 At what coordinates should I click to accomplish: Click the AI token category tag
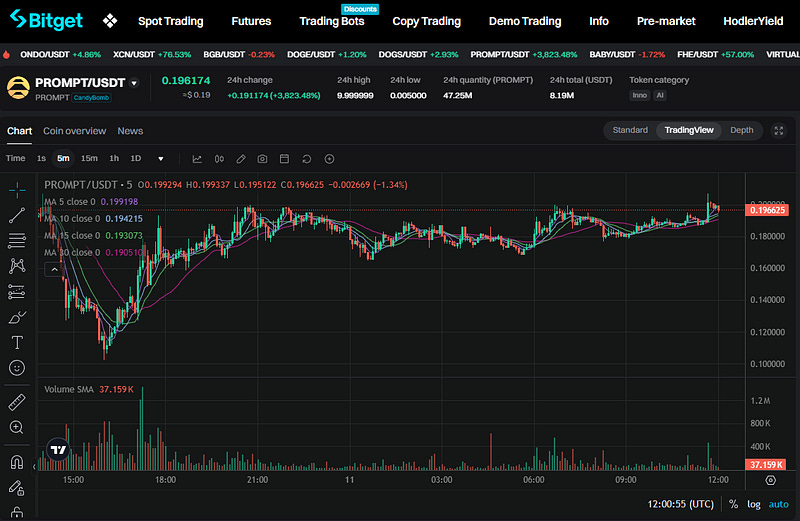point(660,95)
